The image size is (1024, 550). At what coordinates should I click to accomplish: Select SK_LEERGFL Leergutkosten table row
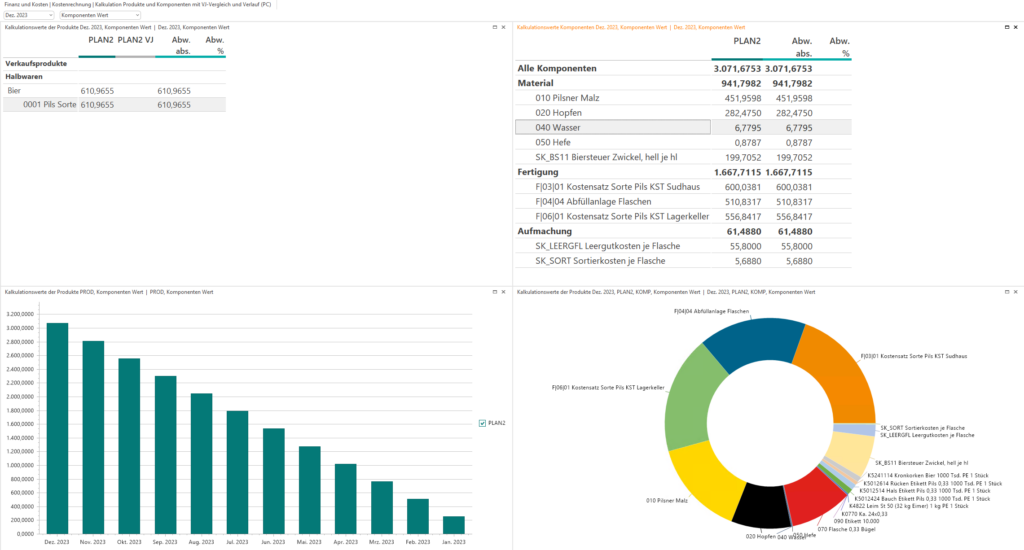[683, 246]
